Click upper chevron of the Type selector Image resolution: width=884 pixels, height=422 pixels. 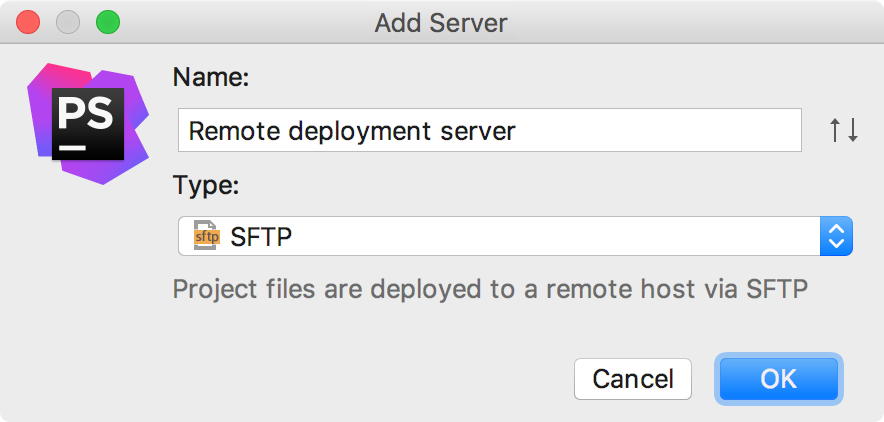[x=836, y=229]
